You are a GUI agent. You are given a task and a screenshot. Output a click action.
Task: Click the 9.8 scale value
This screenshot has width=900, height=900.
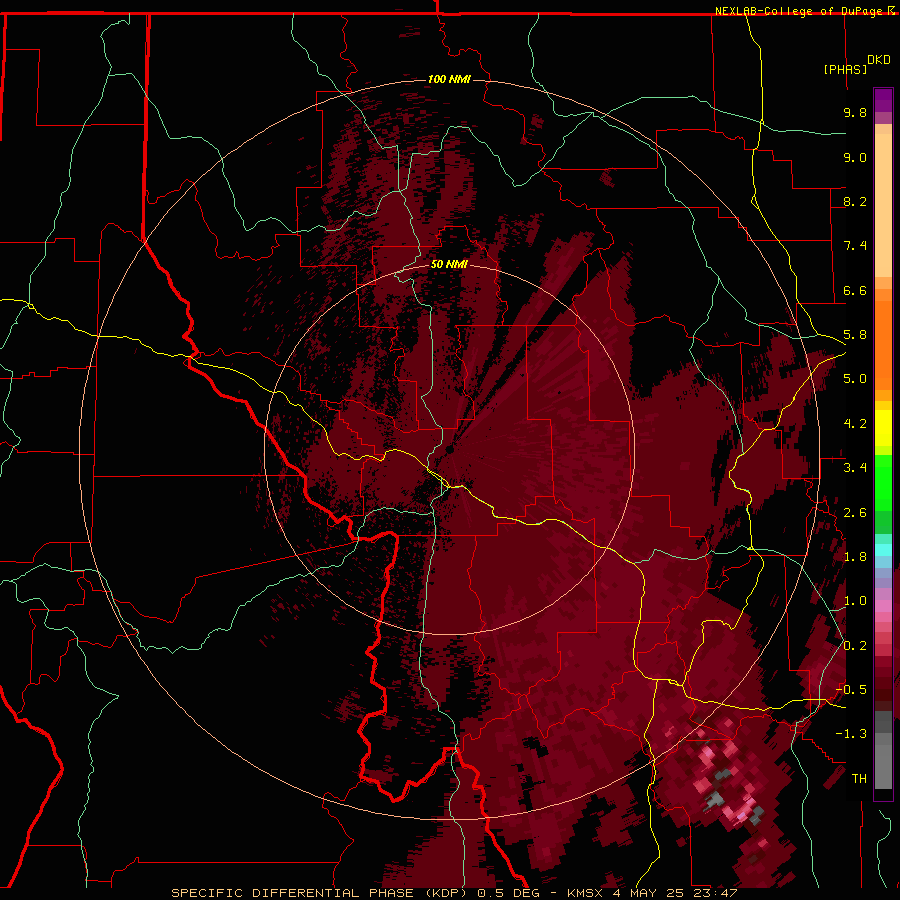tap(855, 112)
